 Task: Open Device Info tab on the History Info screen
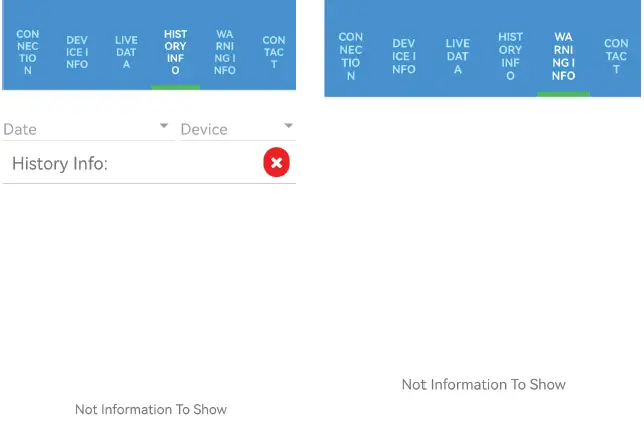77,52
